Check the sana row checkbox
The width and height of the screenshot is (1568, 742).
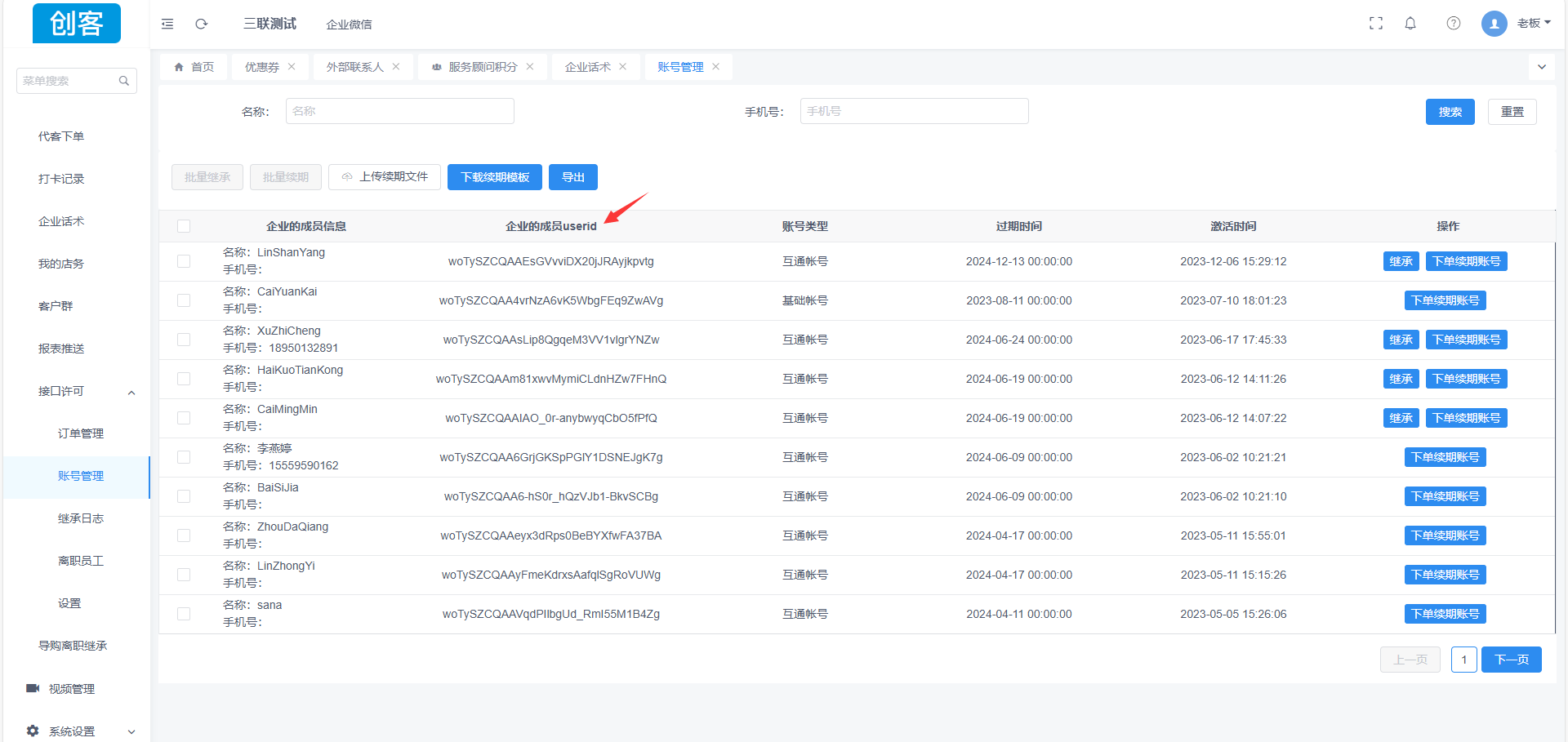click(184, 614)
